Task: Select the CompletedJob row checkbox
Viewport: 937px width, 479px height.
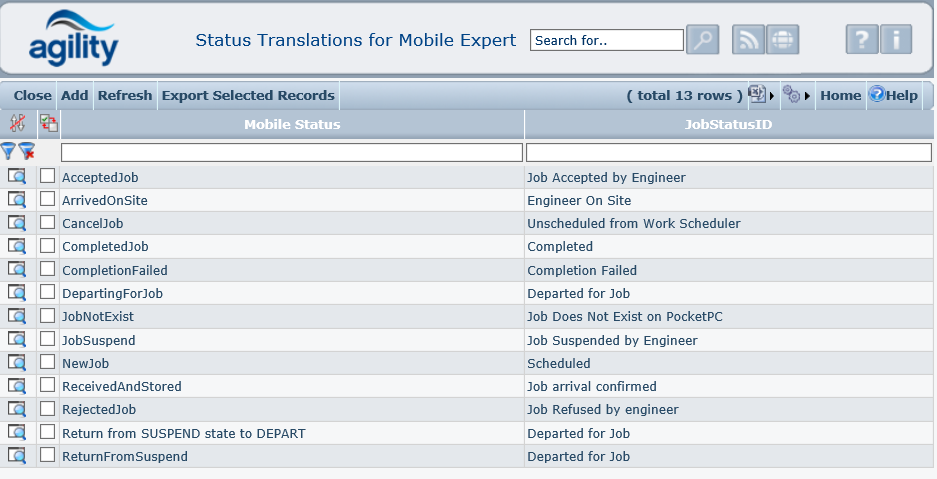Action: pos(48,246)
